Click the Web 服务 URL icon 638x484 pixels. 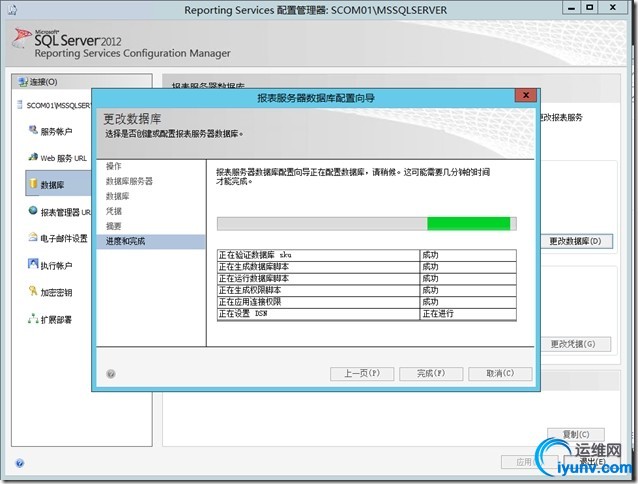pyautogui.click(x=33, y=157)
